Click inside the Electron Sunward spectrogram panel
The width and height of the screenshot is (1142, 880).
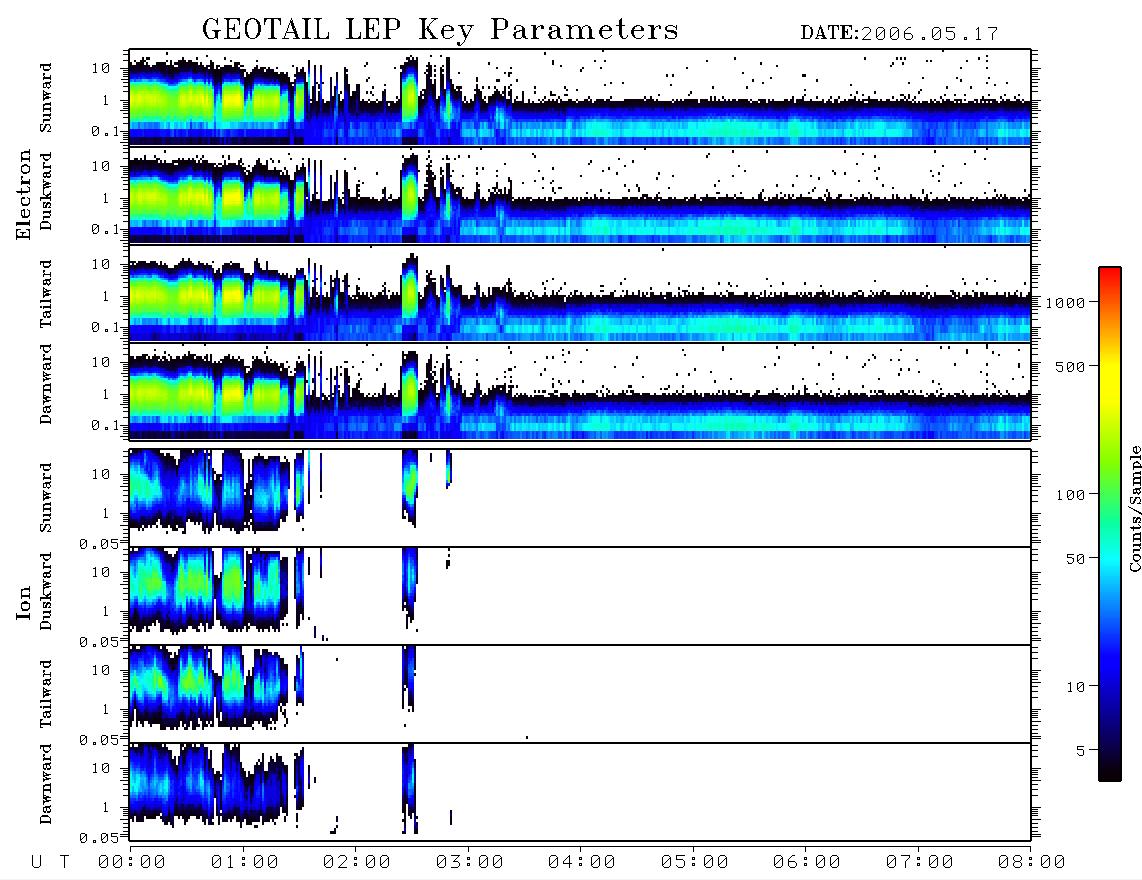(580, 97)
